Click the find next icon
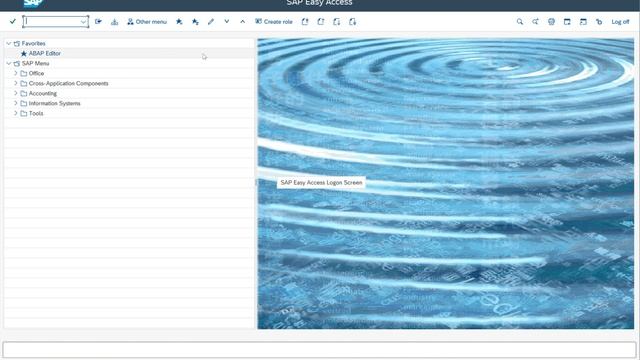Viewport: 640px width, 360px height. pos(535,22)
